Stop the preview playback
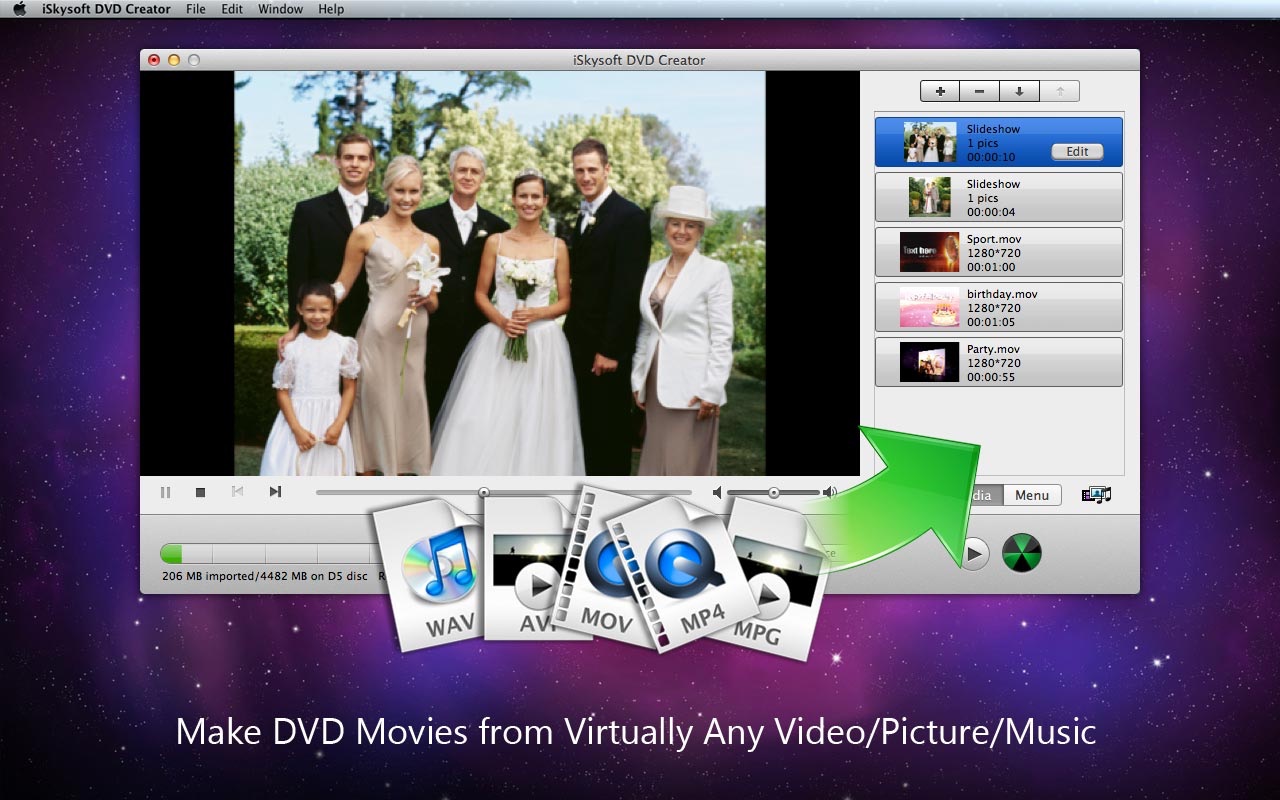Image resolution: width=1280 pixels, height=800 pixels. tap(200, 492)
